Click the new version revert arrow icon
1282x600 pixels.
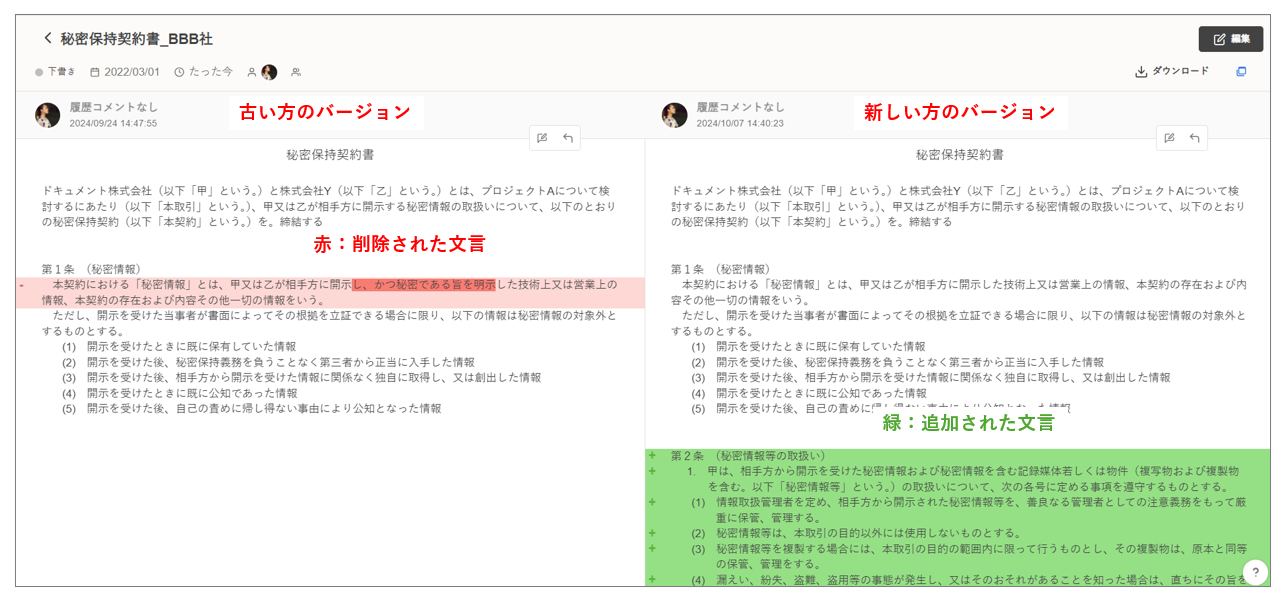[x=1195, y=138]
